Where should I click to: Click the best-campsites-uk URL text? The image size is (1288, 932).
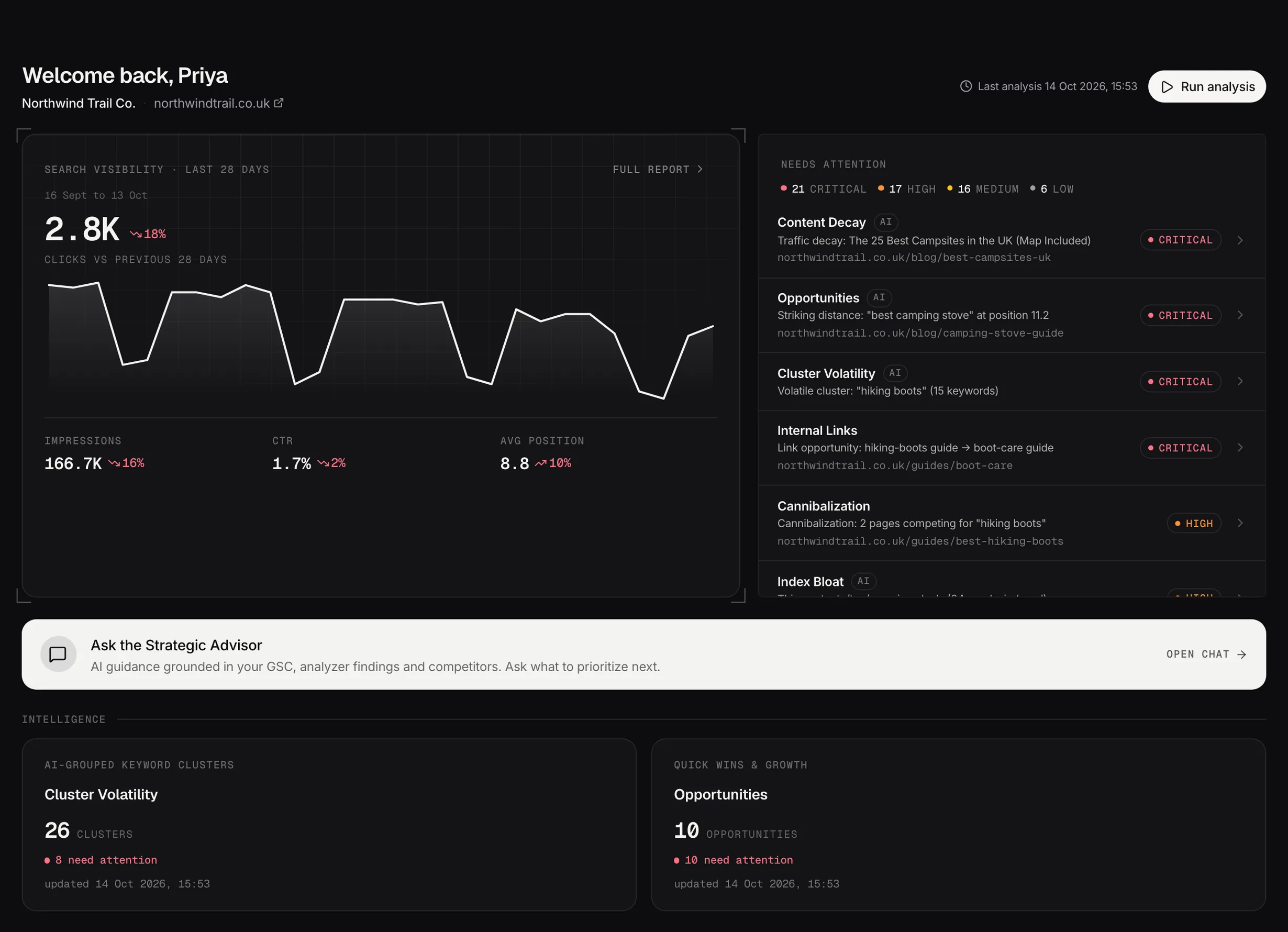pos(914,258)
